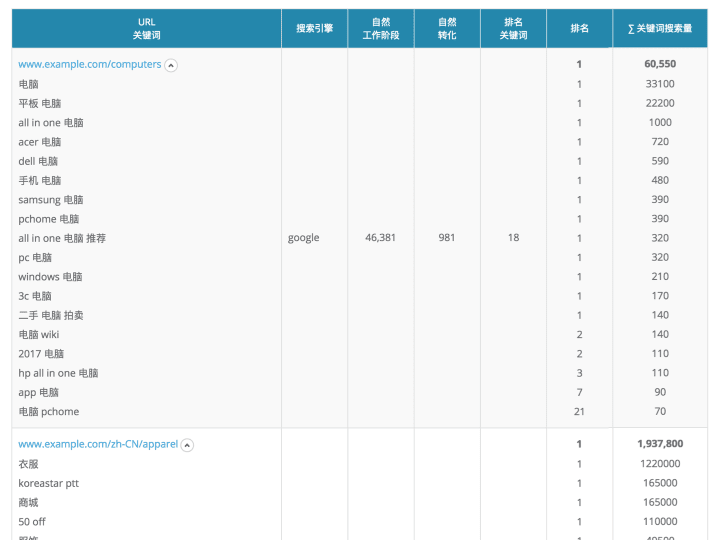Viewport: 720px width, 540px height.
Task: Sort by 排名 column header
Action: (579, 28)
